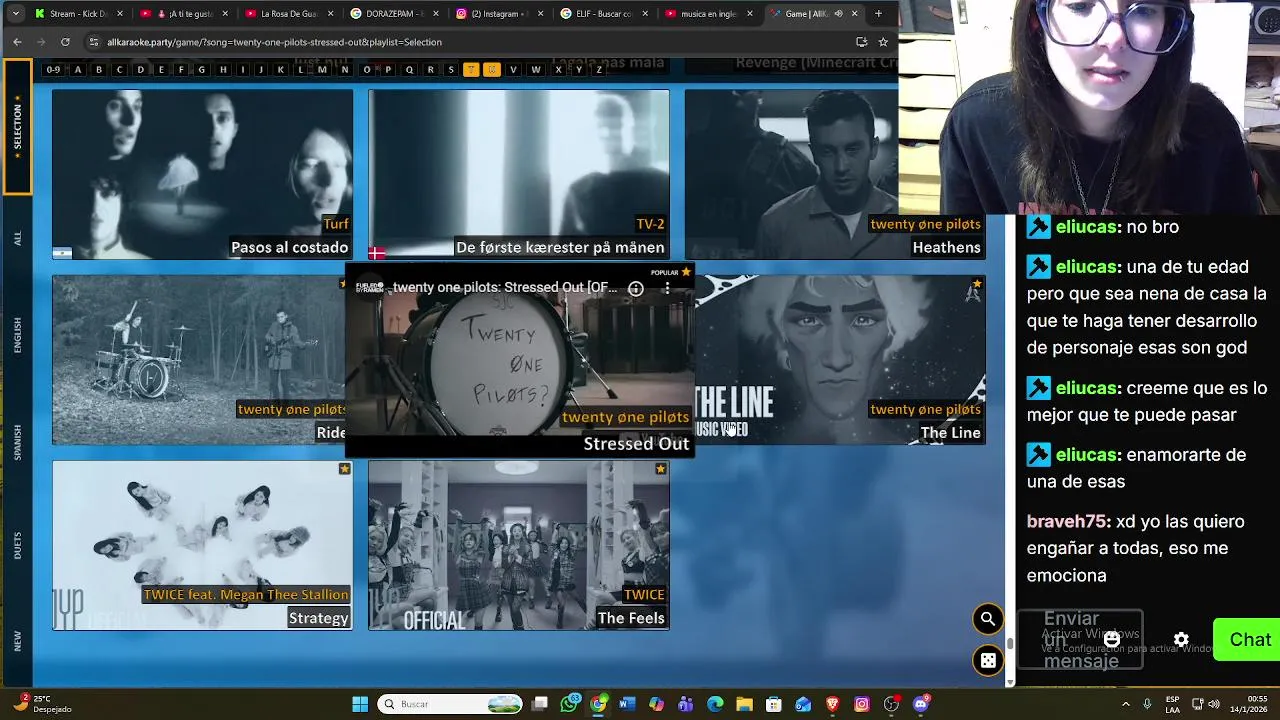Filter songs by letter Z
This screenshot has height=720, width=1280.
coord(599,70)
